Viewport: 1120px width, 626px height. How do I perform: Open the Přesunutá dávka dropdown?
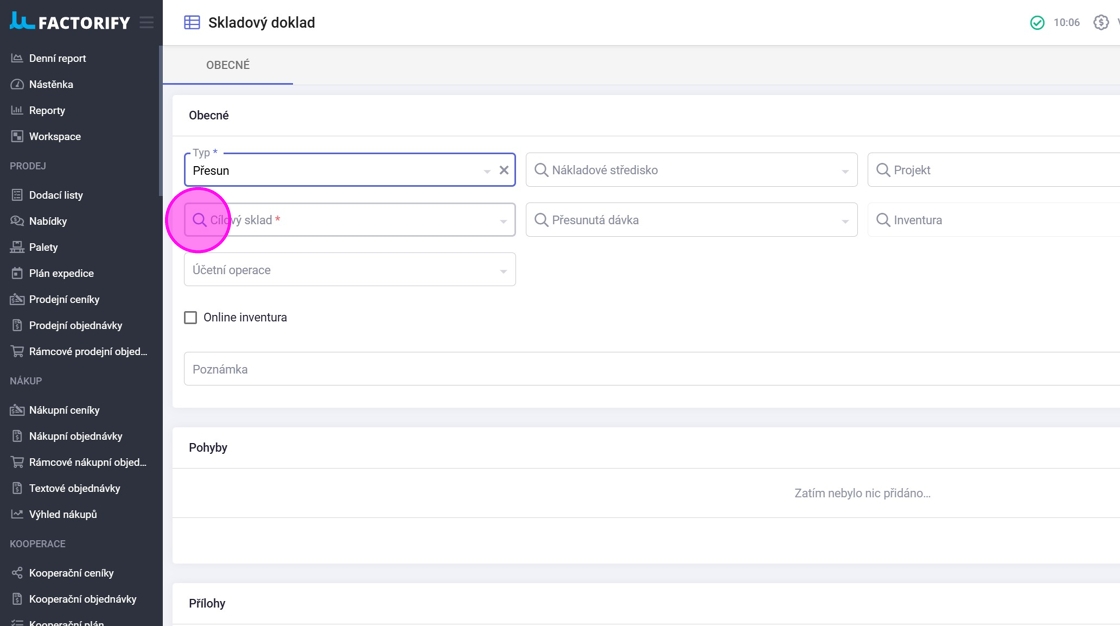845,221
